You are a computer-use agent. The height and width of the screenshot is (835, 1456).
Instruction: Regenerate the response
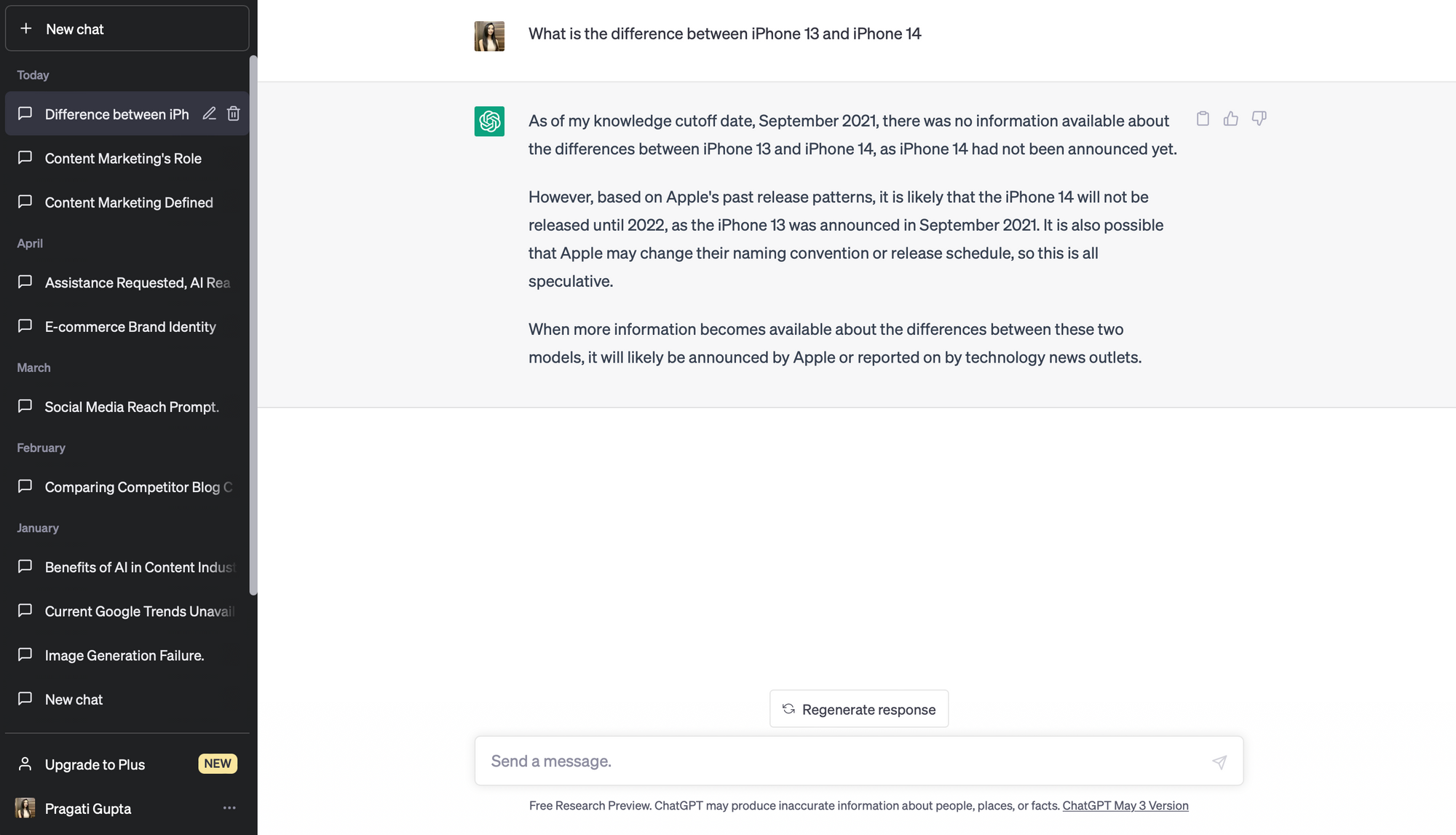coord(859,709)
